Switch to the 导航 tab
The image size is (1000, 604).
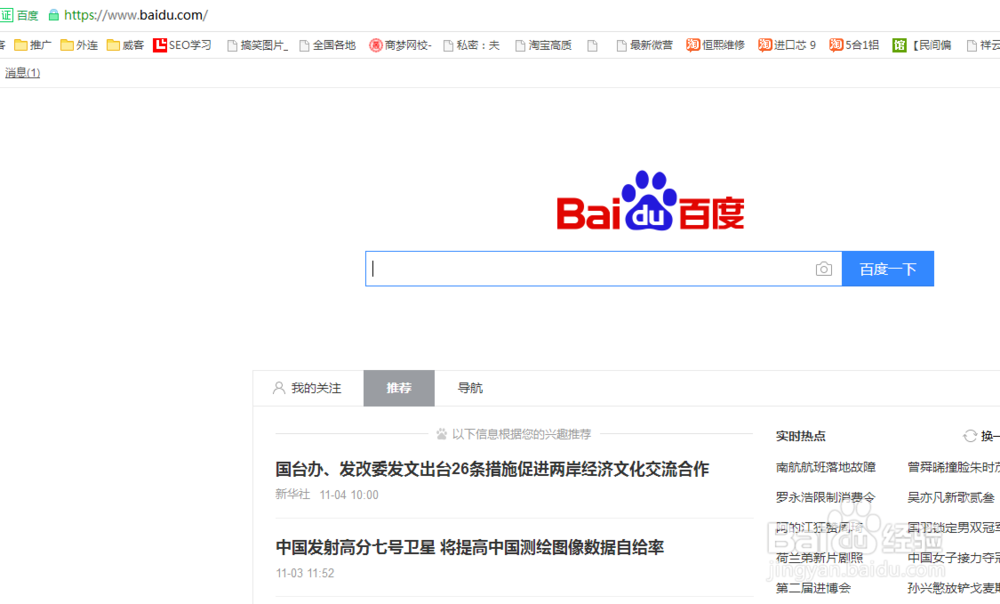point(470,388)
